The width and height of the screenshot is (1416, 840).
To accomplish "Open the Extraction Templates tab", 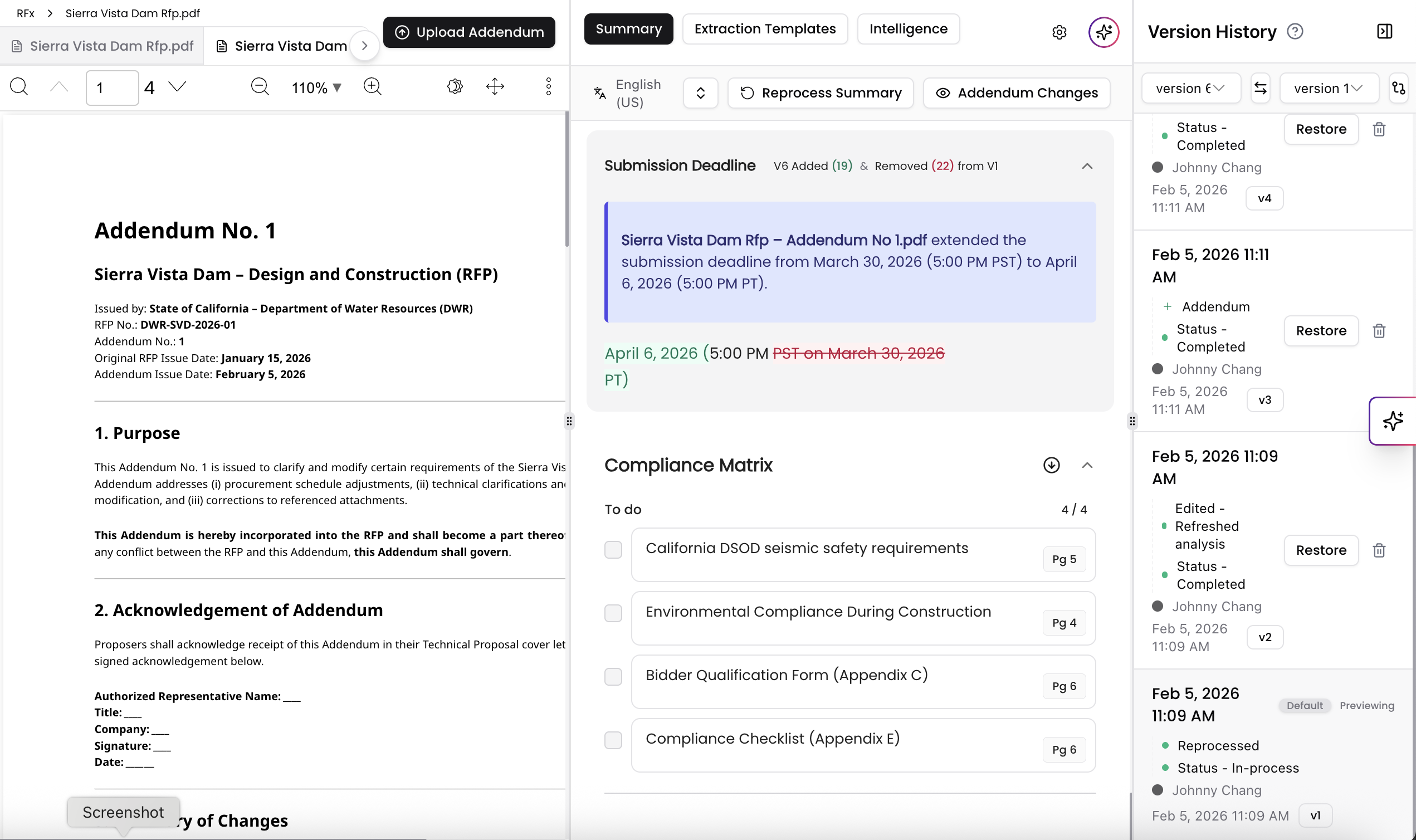I will click(765, 29).
